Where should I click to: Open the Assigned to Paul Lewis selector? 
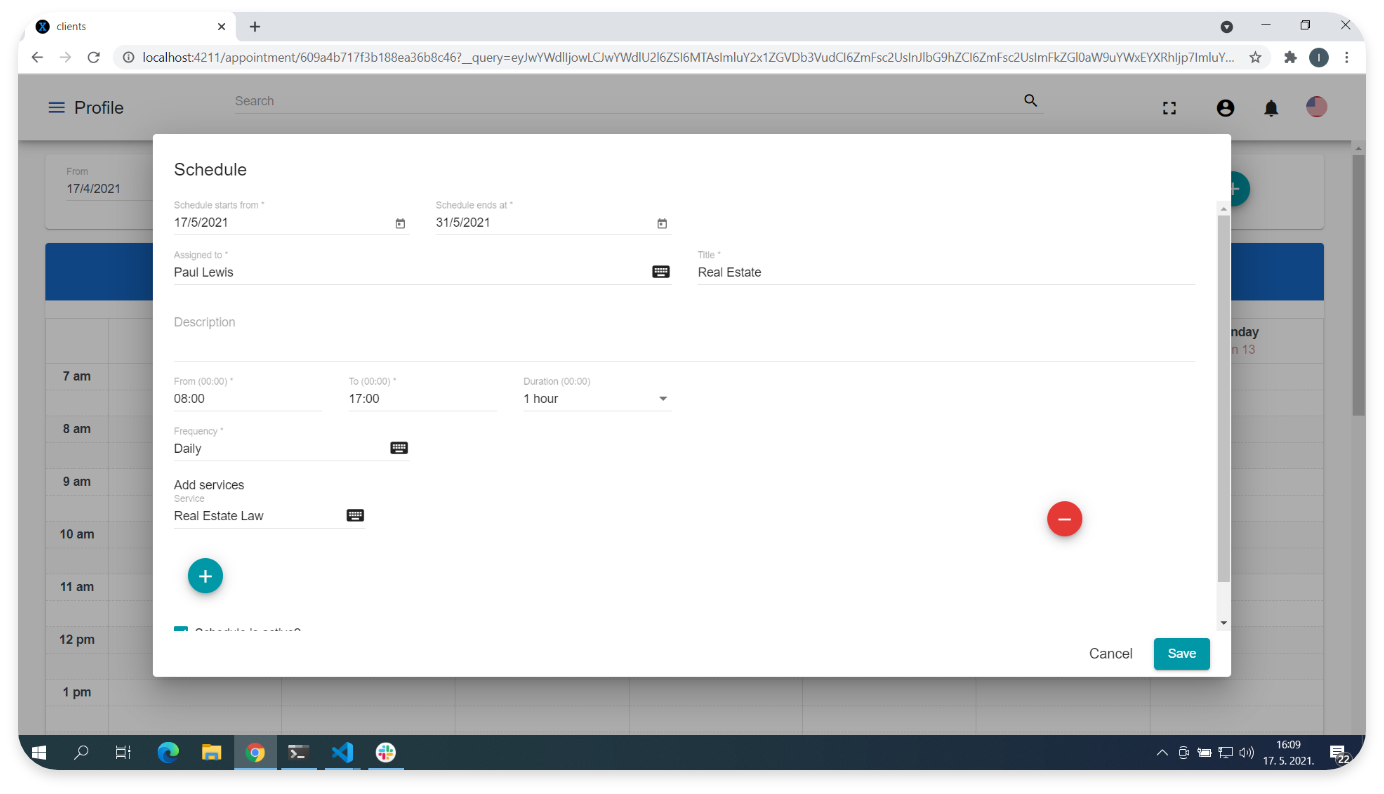coord(422,271)
